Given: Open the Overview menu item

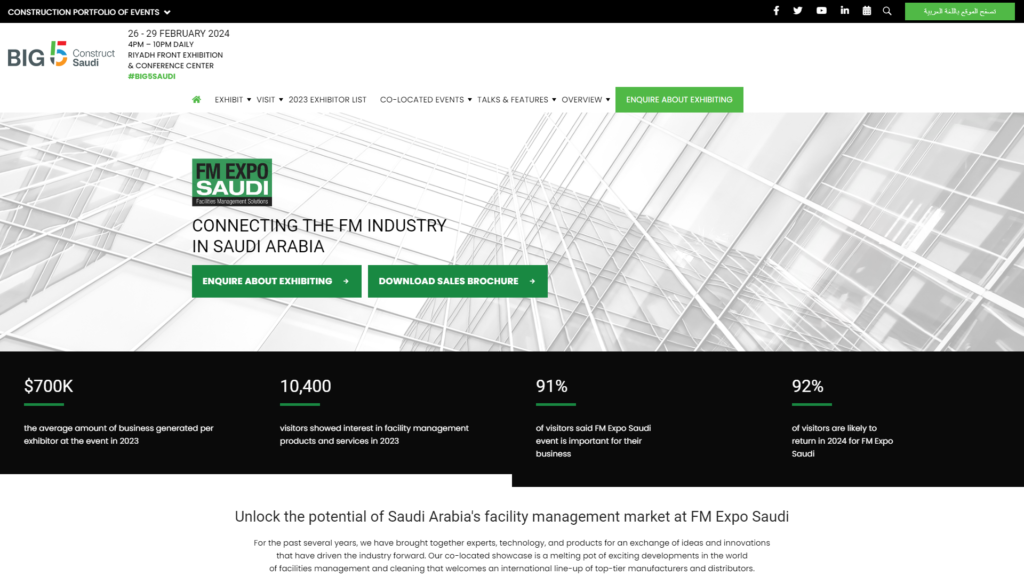Looking at the screenshot, I should 582,100.
